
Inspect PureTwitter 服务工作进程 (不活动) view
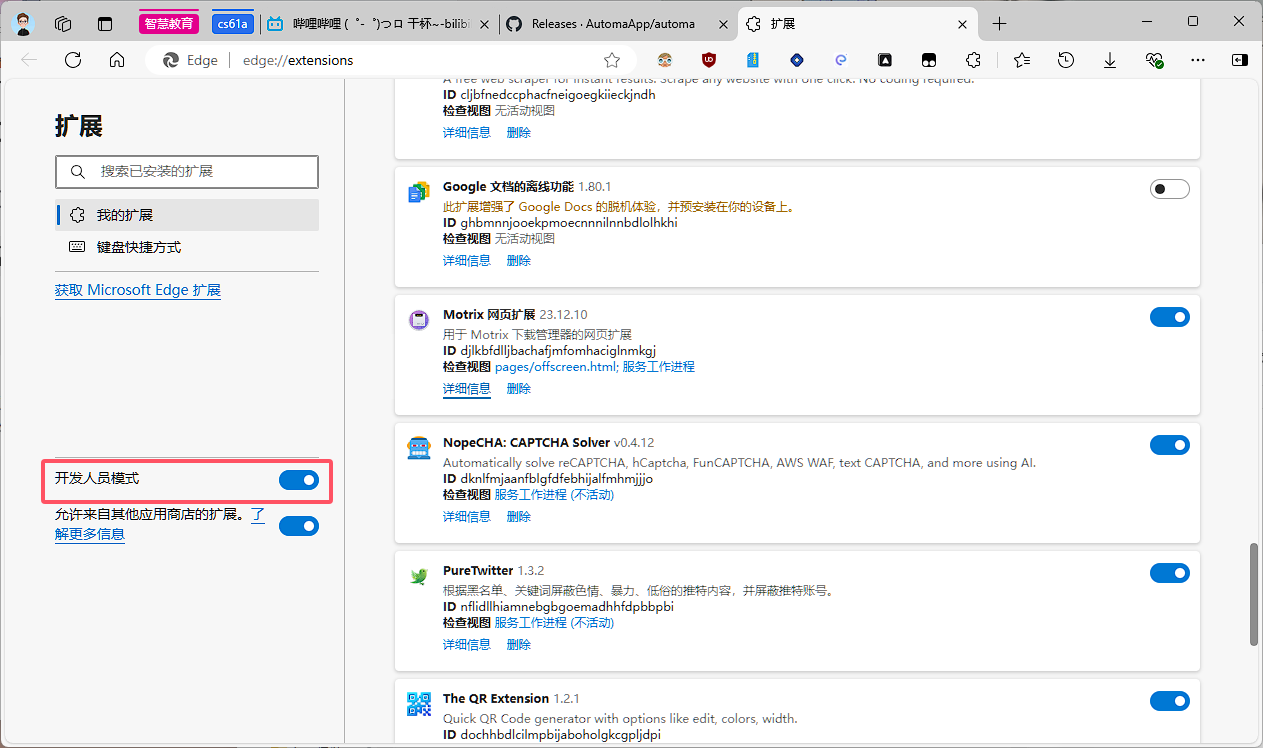tap(554, 623)
